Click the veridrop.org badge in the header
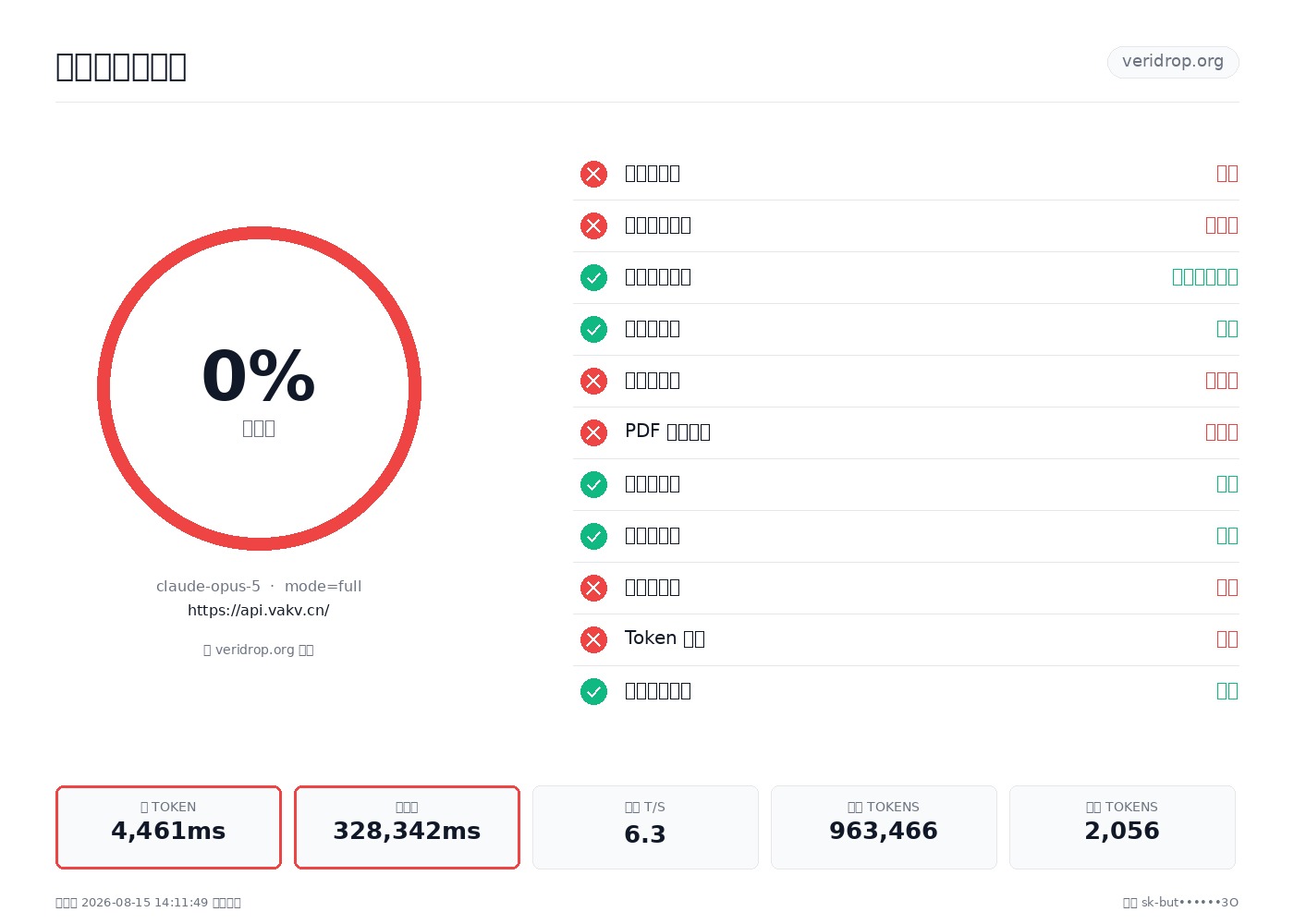 tap(1173, 62)
